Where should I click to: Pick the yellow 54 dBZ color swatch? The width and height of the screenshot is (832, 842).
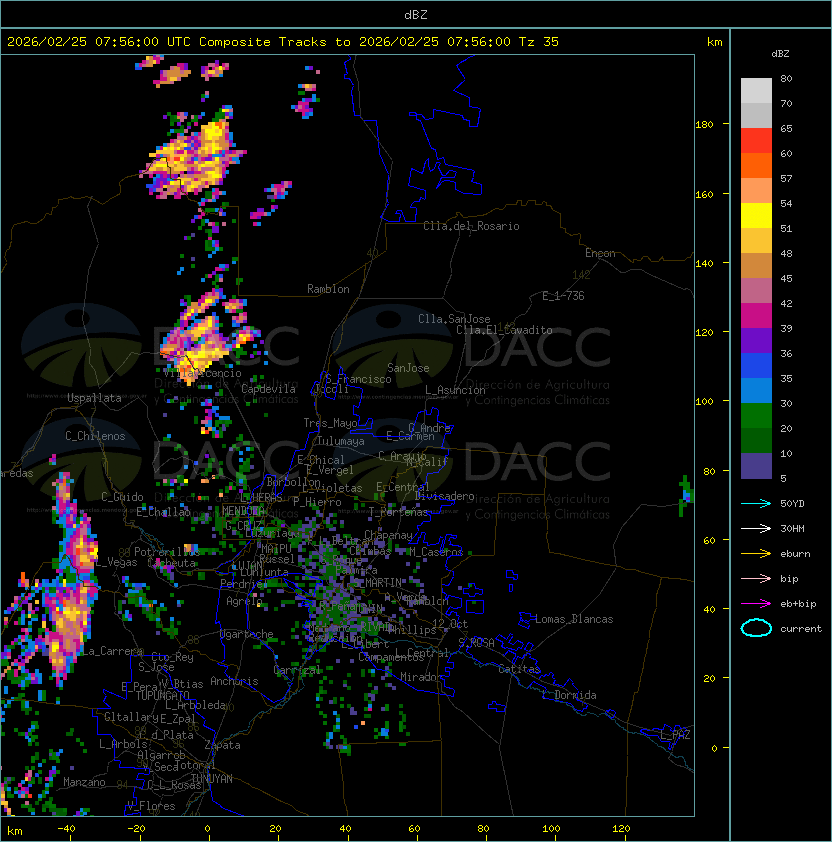(x=756, y=215)
